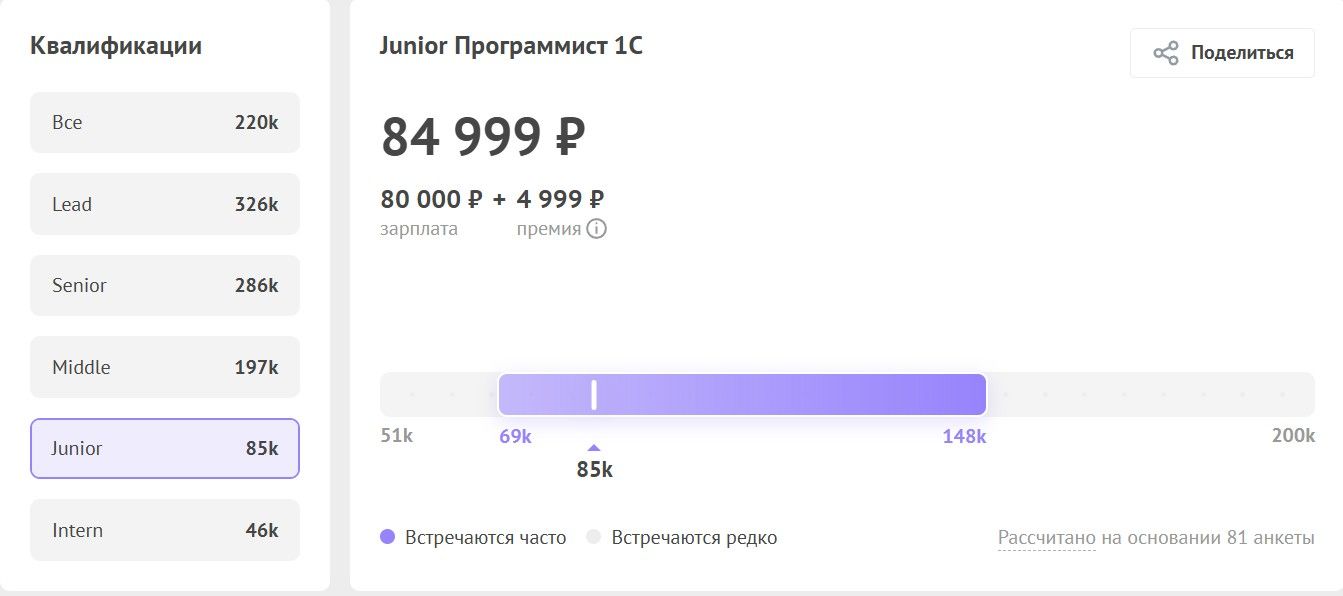
Task: Click the 200k maximum scale label
Action: (1293, 436)
